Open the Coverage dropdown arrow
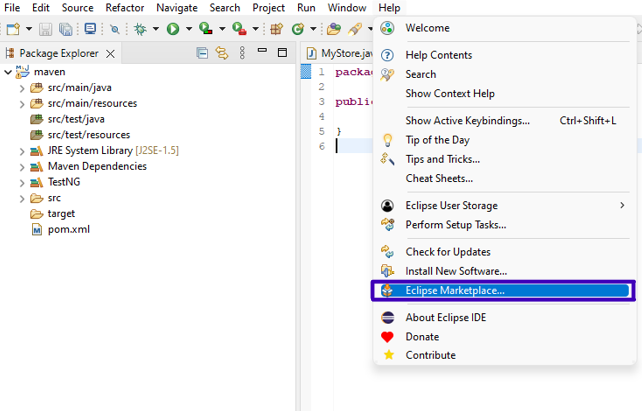Screen dimensions: 642x411 (x=222, y=29)
